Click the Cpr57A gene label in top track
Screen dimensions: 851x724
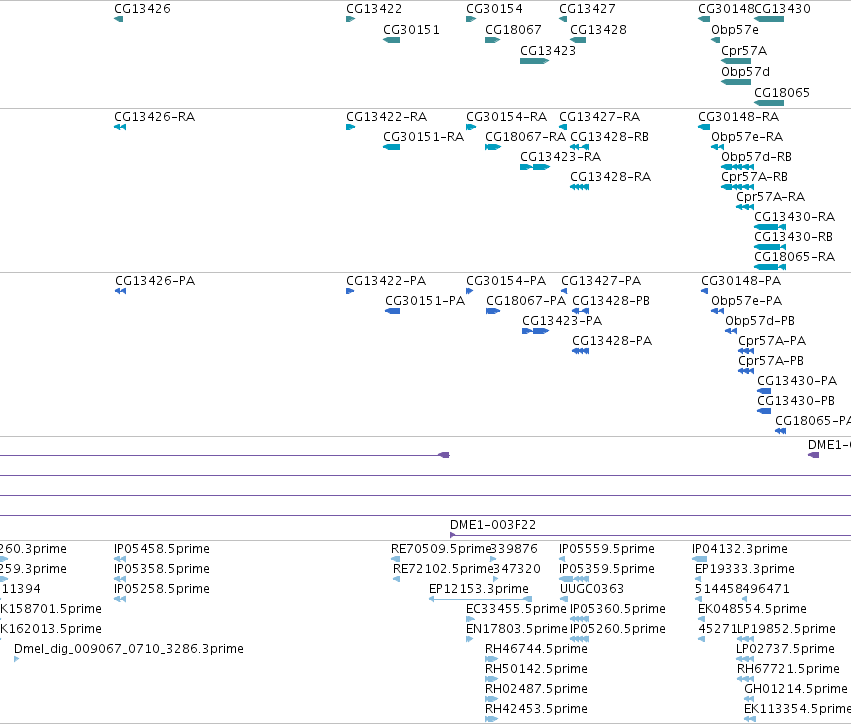click(744, 50)
